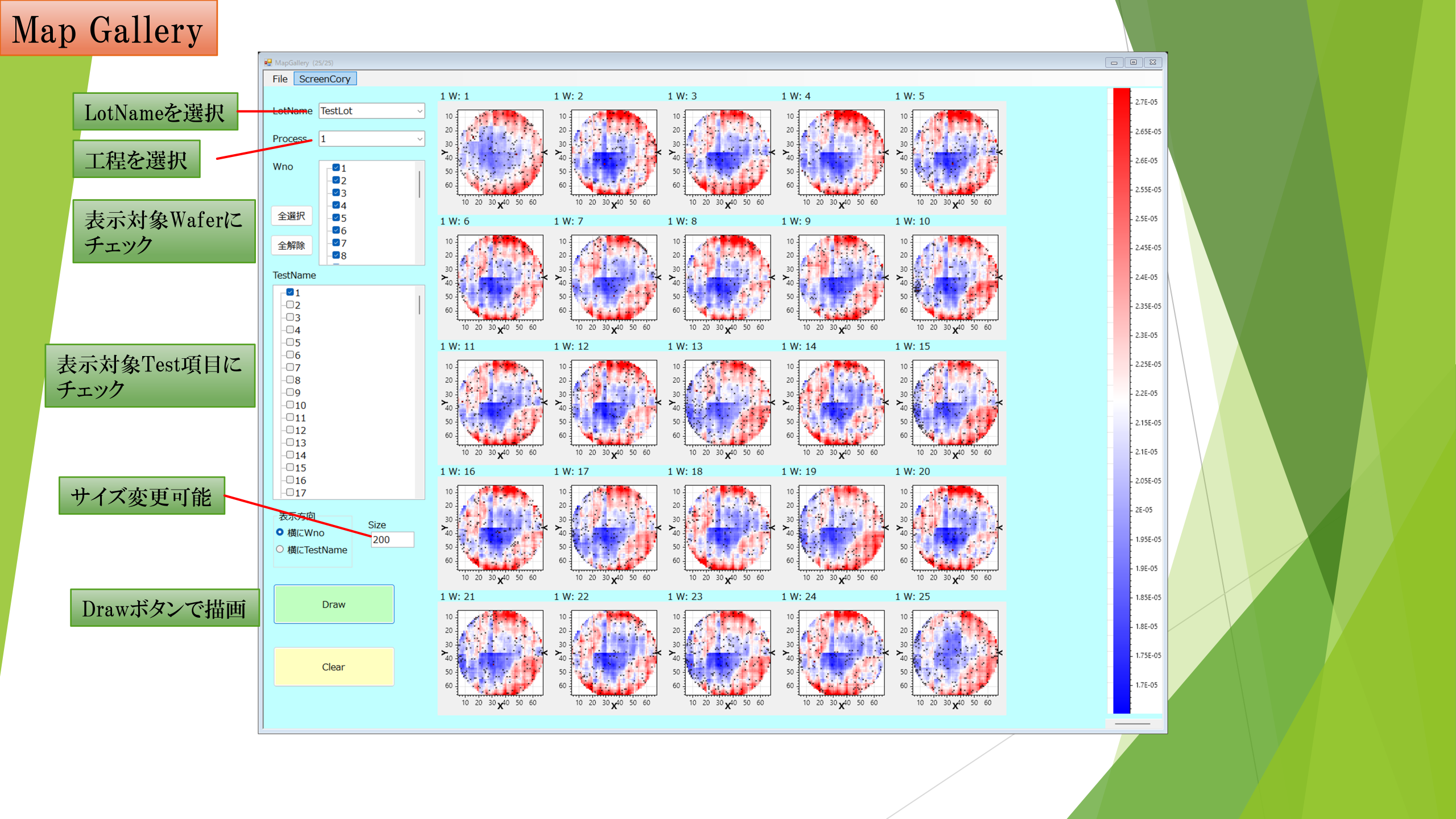
Task: Select the 横にTestName radio button
Action: point(280,549)
